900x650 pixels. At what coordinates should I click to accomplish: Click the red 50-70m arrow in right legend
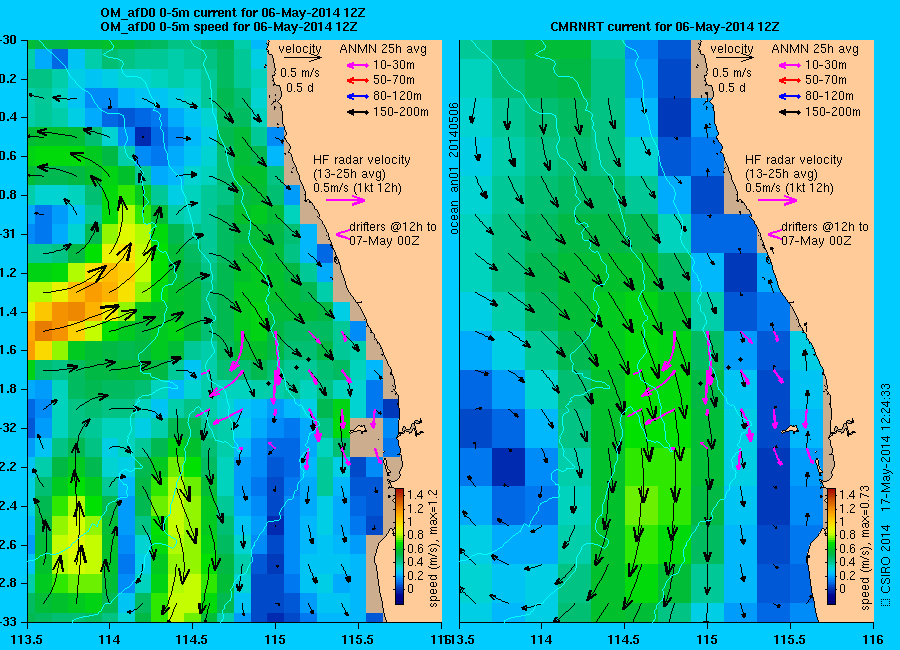point(790,81)
